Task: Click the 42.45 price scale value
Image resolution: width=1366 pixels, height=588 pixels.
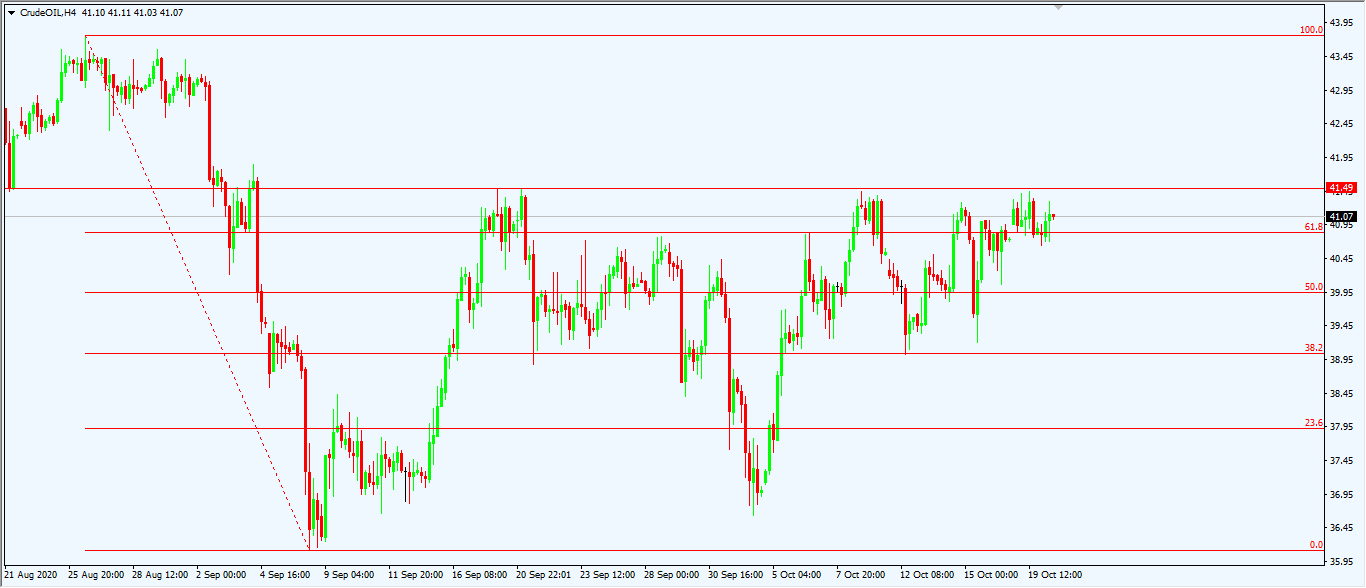Action: coord(1342,124)
